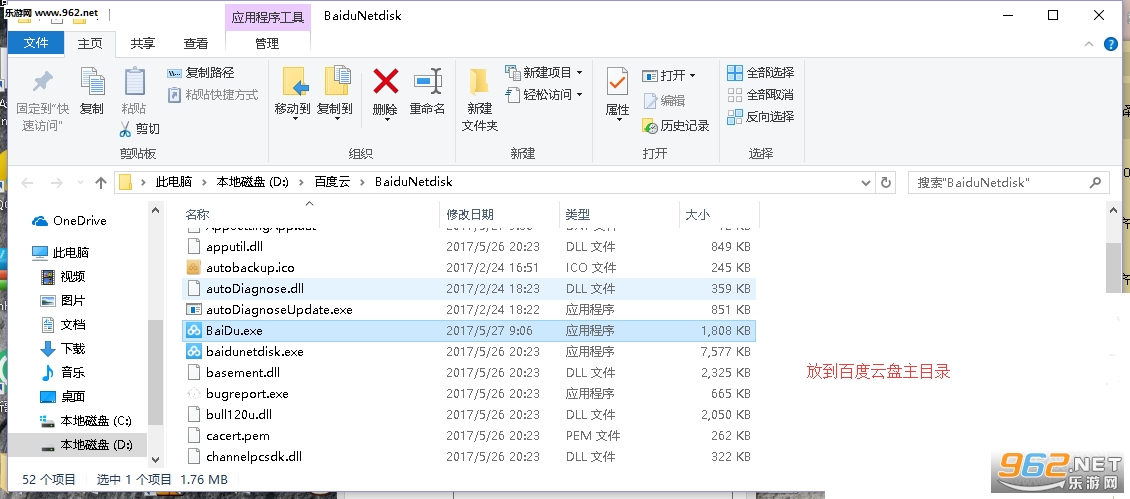Click the 应用程序工具 contextual tab header
Screen dimensions: 1130x499
coord(268,17)
